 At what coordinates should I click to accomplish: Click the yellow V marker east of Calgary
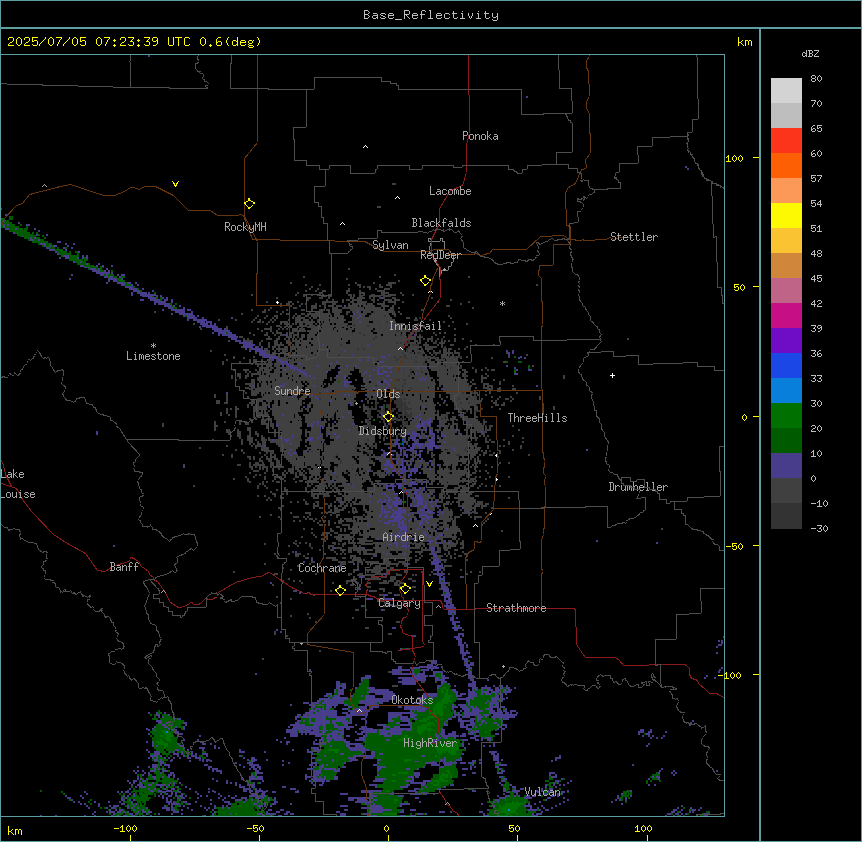point(429,584)
